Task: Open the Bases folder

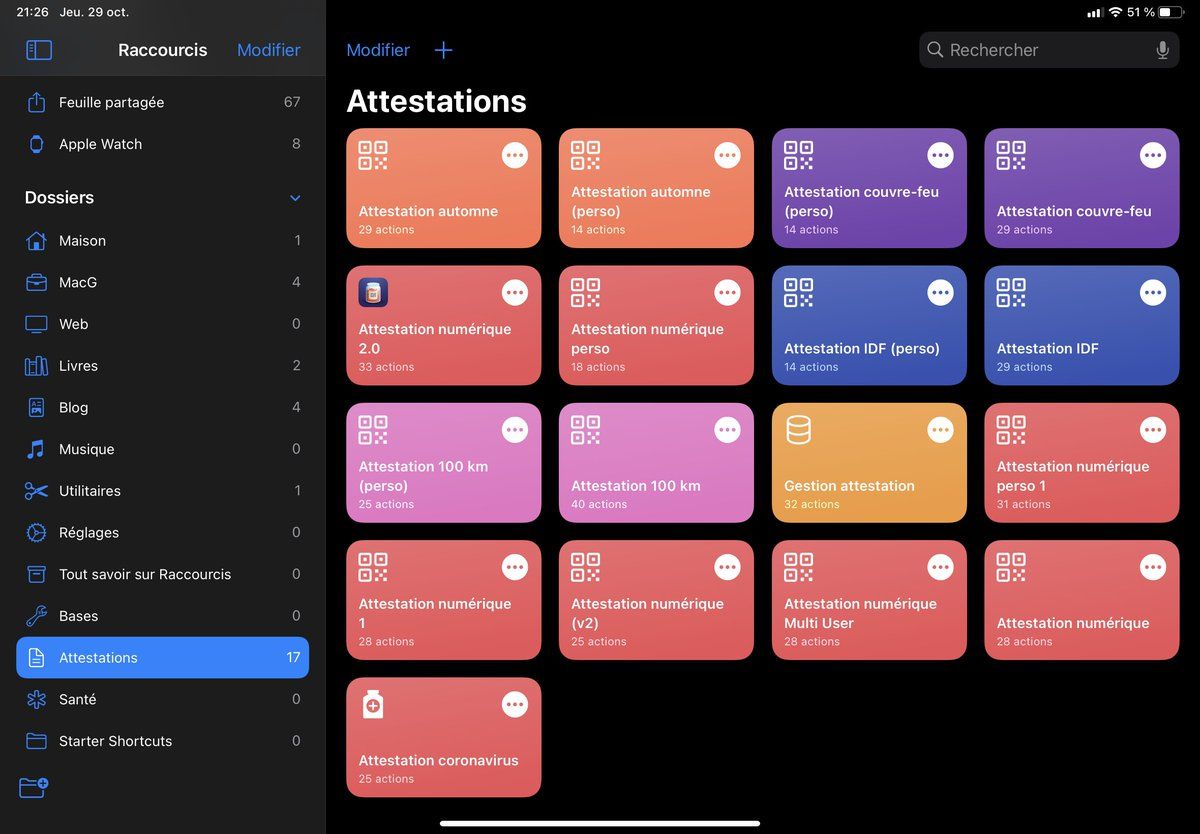Action: tap(163, 616)
